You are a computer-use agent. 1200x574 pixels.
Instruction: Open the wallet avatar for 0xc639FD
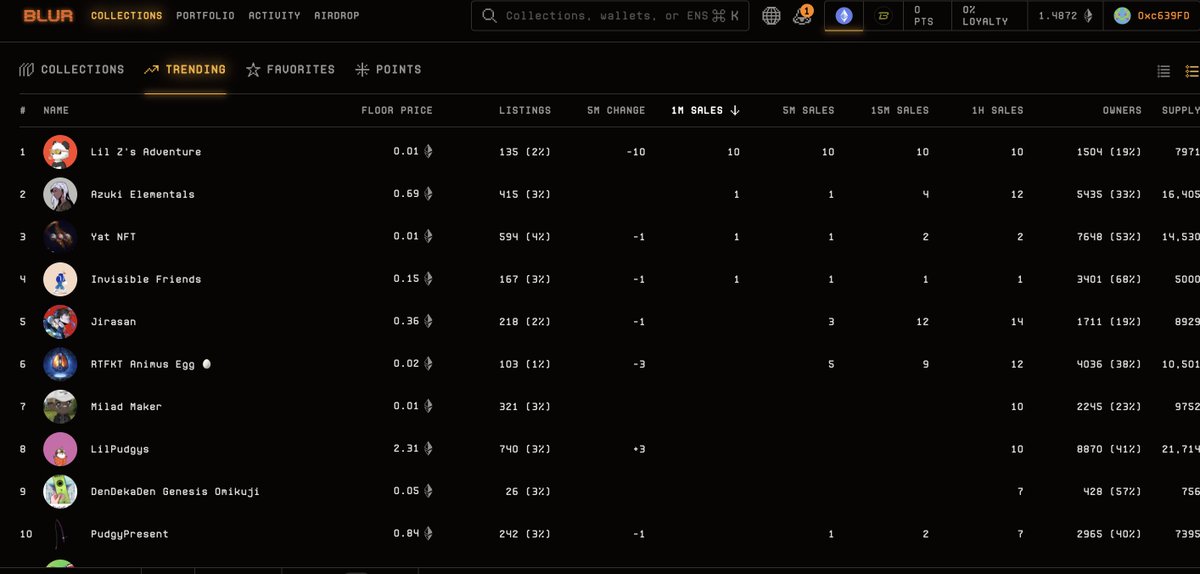pos(1122,16)
